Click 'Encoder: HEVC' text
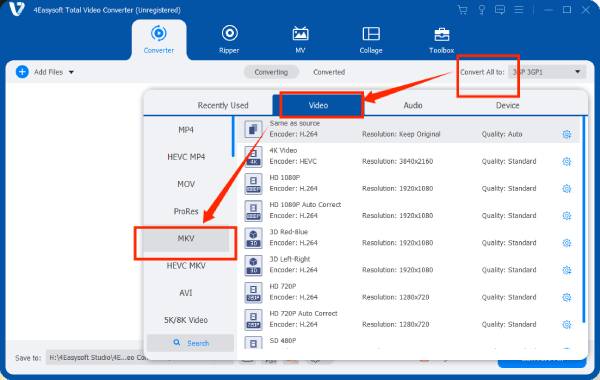 293,161
